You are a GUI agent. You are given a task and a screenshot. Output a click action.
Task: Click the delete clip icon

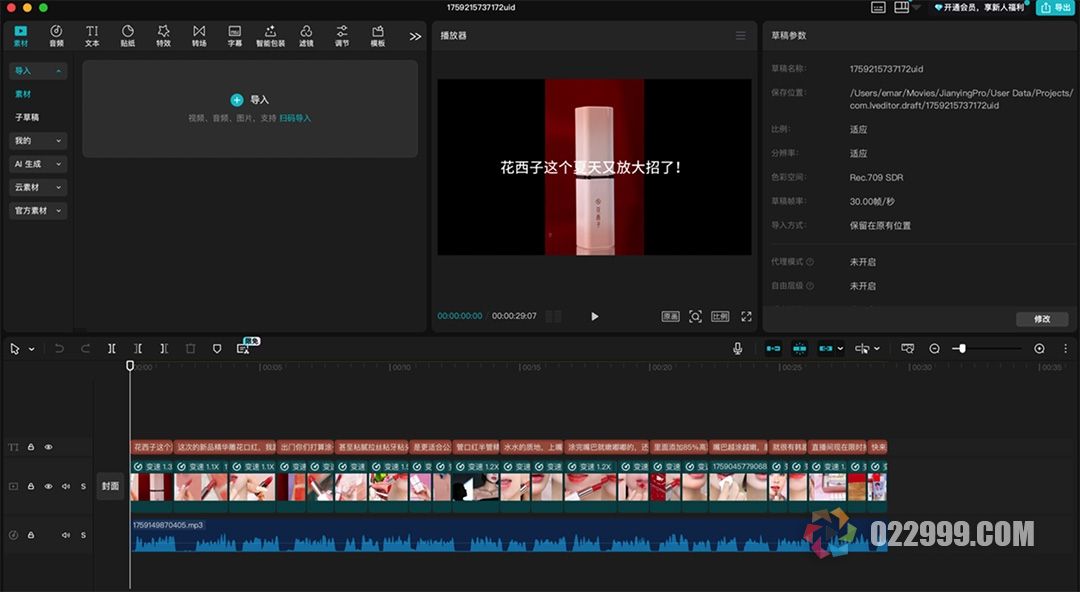(191, 349)
